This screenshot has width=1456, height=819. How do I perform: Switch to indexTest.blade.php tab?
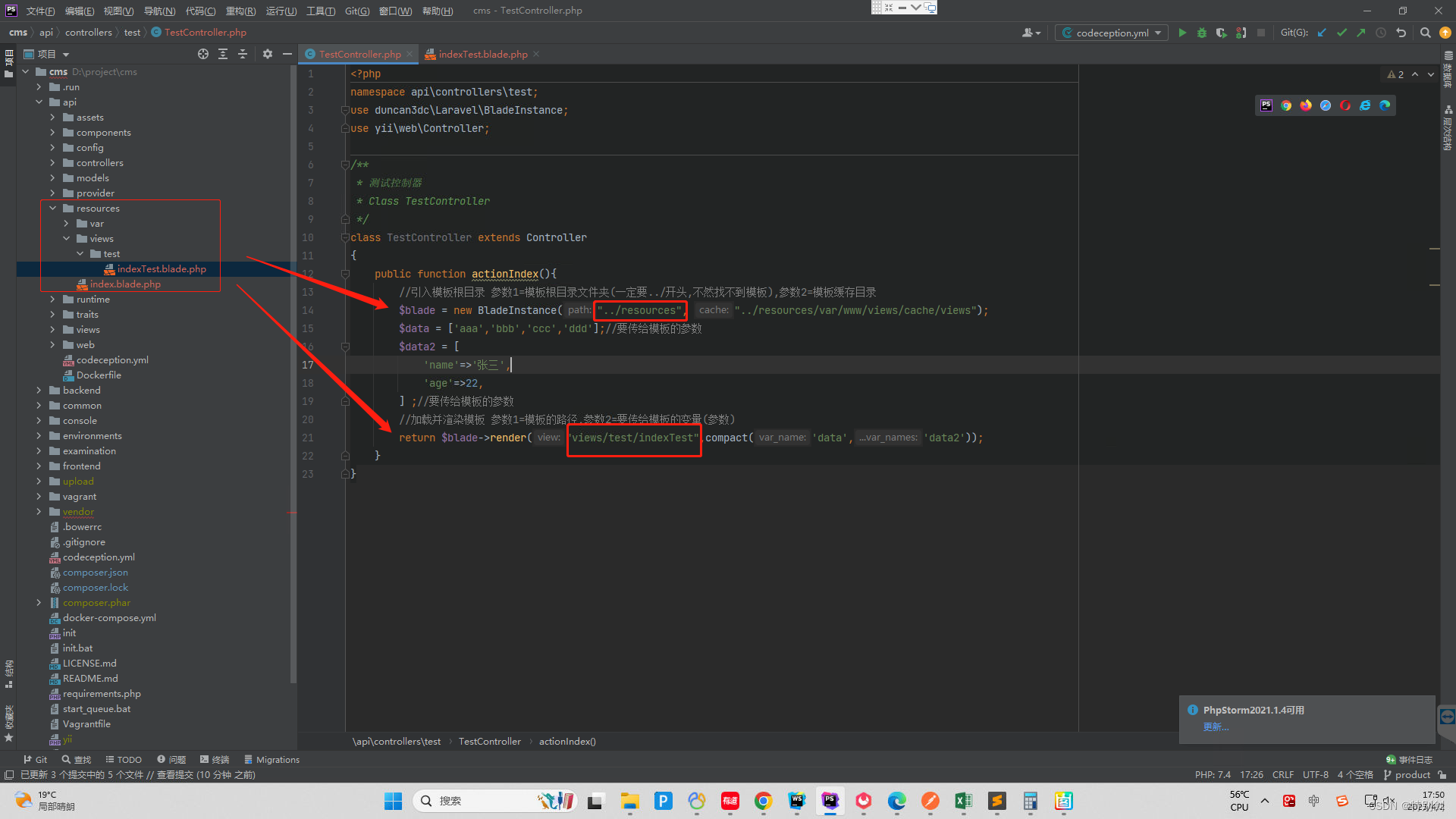click(x=482, y=54)
